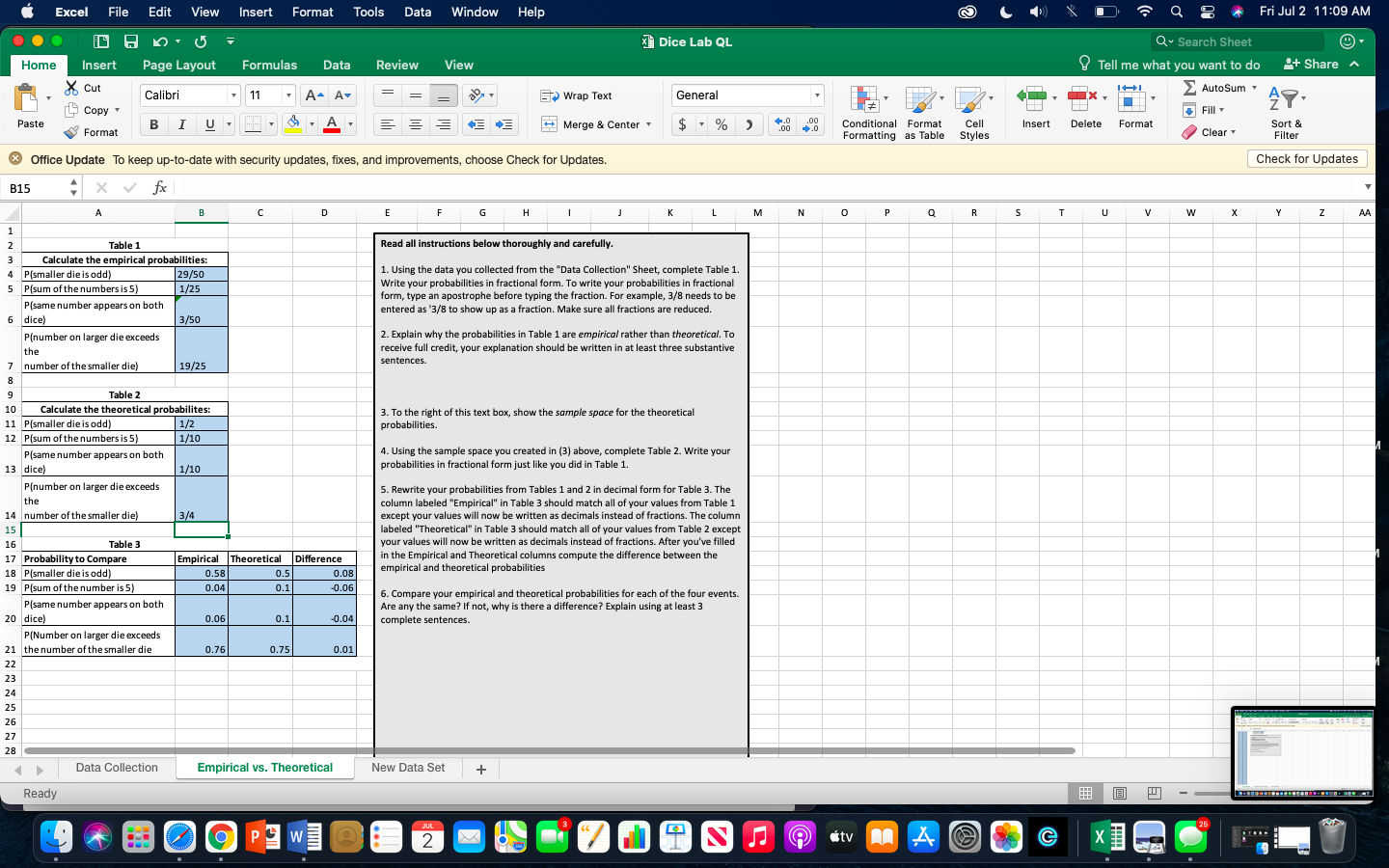Decrease indent
This screenshot has height=868, width=1389.
476,124
